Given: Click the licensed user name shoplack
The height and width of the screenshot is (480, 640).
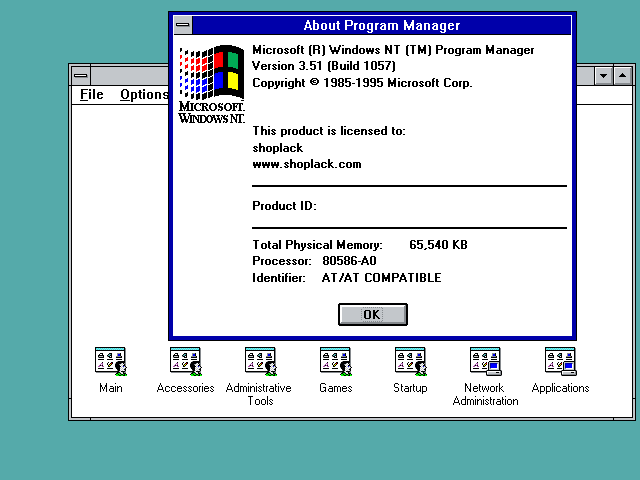Looking at the screenshot, I should (278, 148).
